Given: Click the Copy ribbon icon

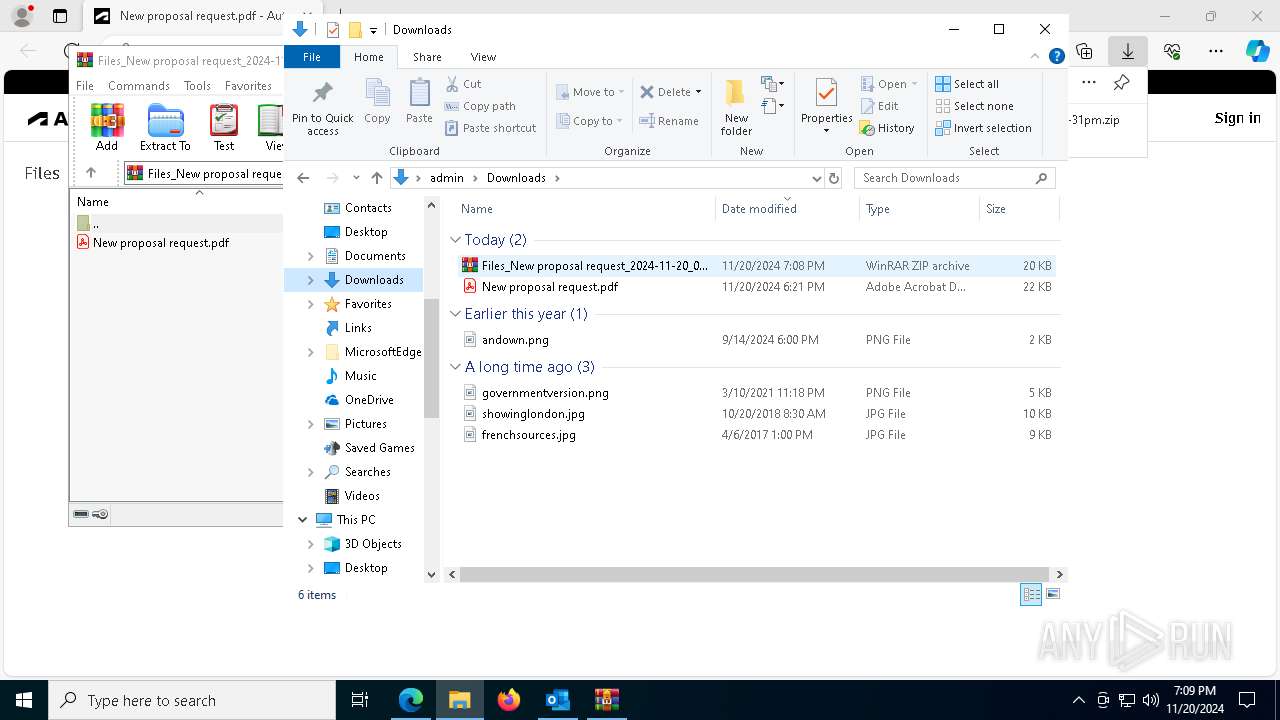Looking at the screenshot, I should (x=377, y=101).
